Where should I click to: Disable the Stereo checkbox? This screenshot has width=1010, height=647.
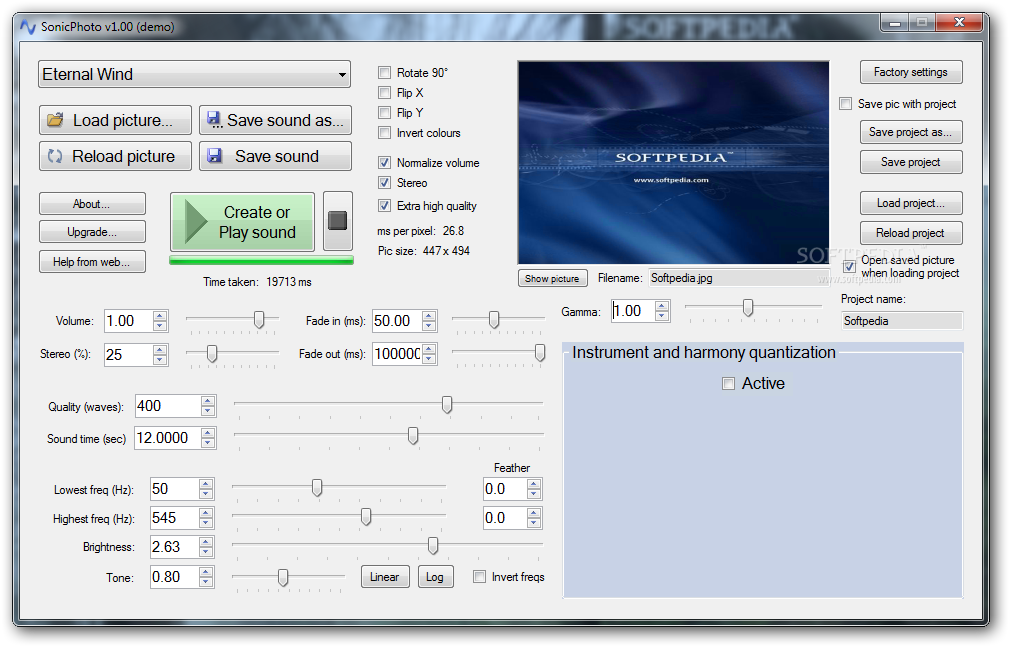(385, 182)
